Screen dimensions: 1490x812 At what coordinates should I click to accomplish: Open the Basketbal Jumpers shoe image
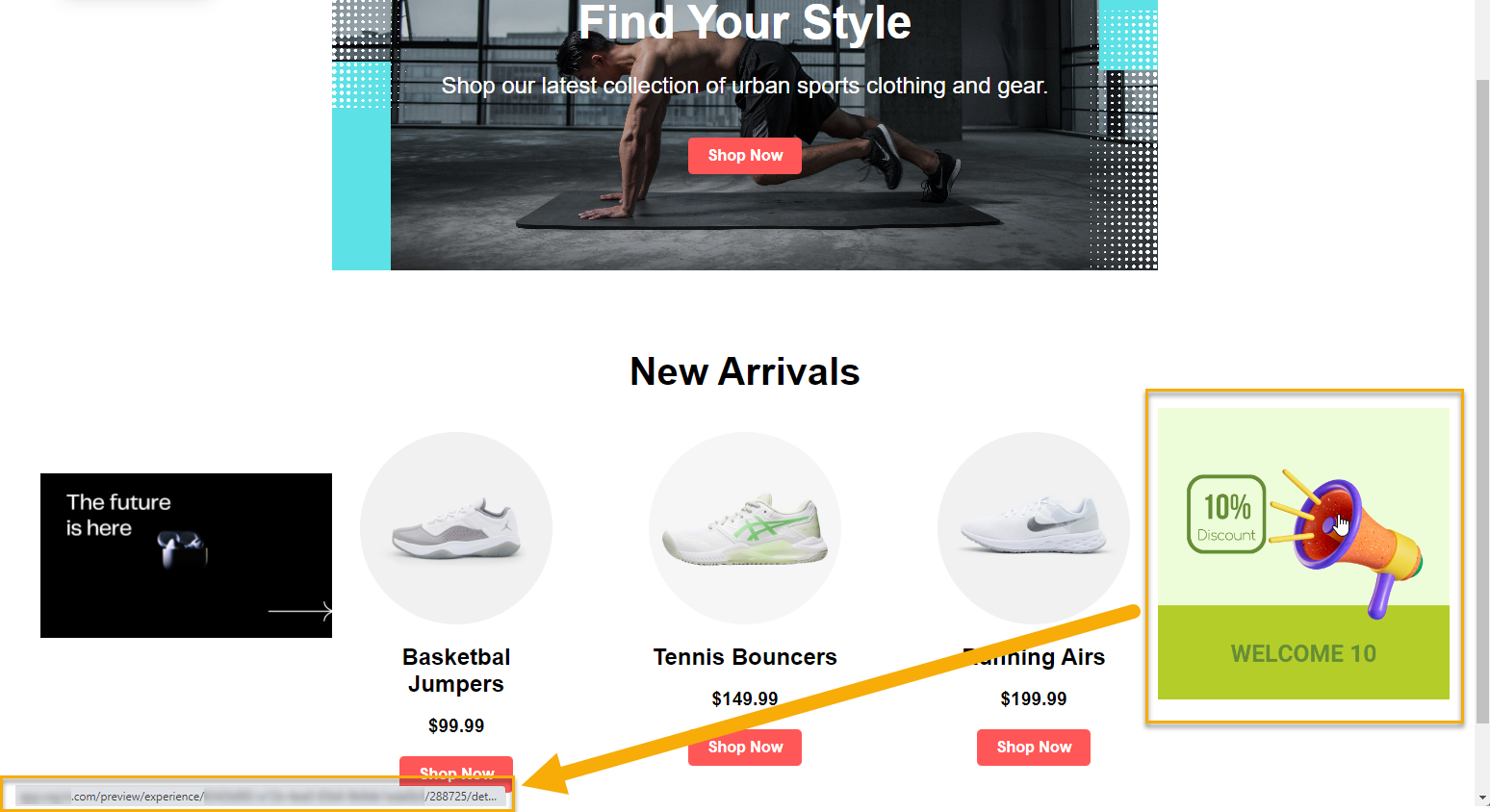456,528
